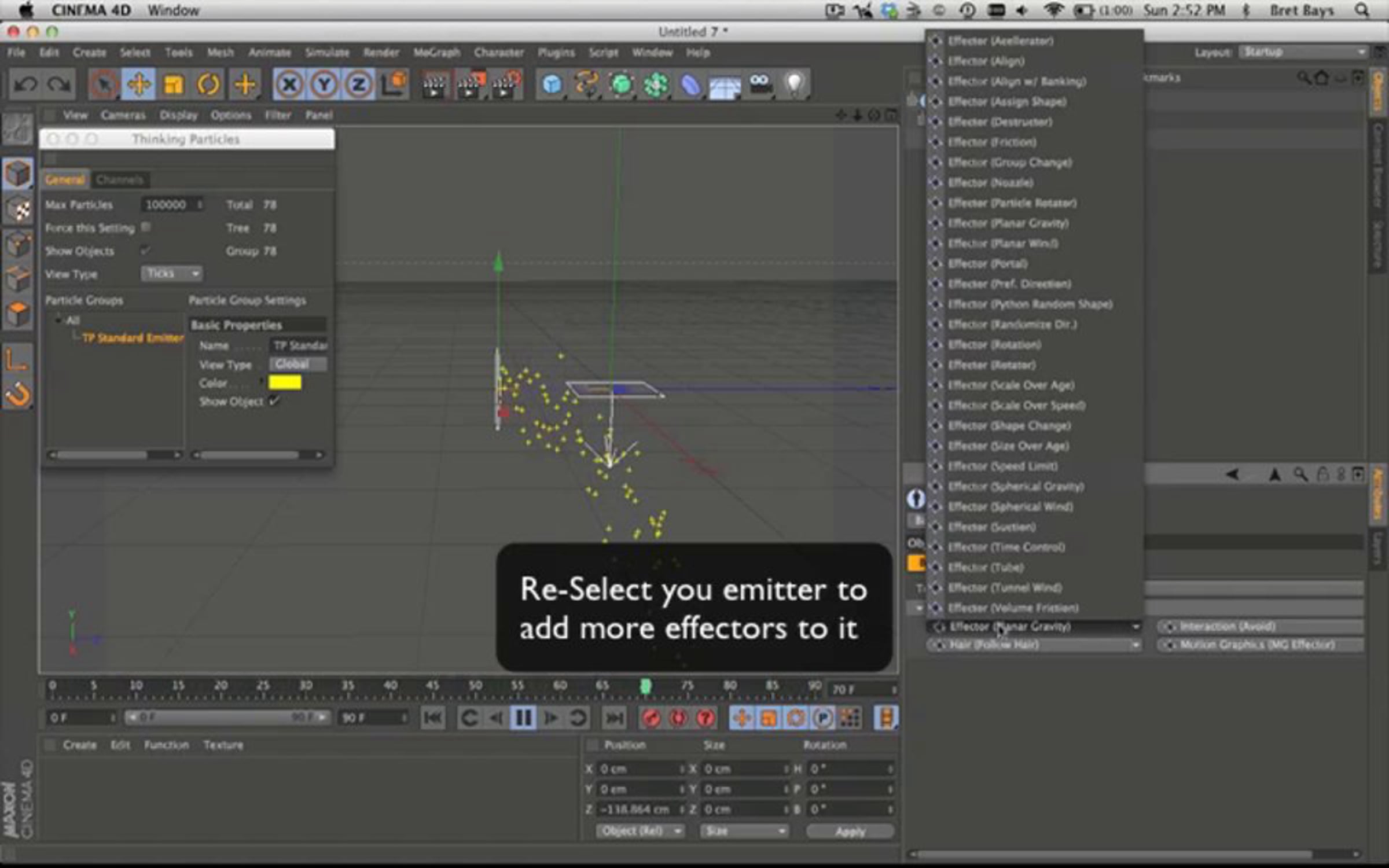
Task: Toggle position keyframe recording icon
Action: [x=741, y=718]
